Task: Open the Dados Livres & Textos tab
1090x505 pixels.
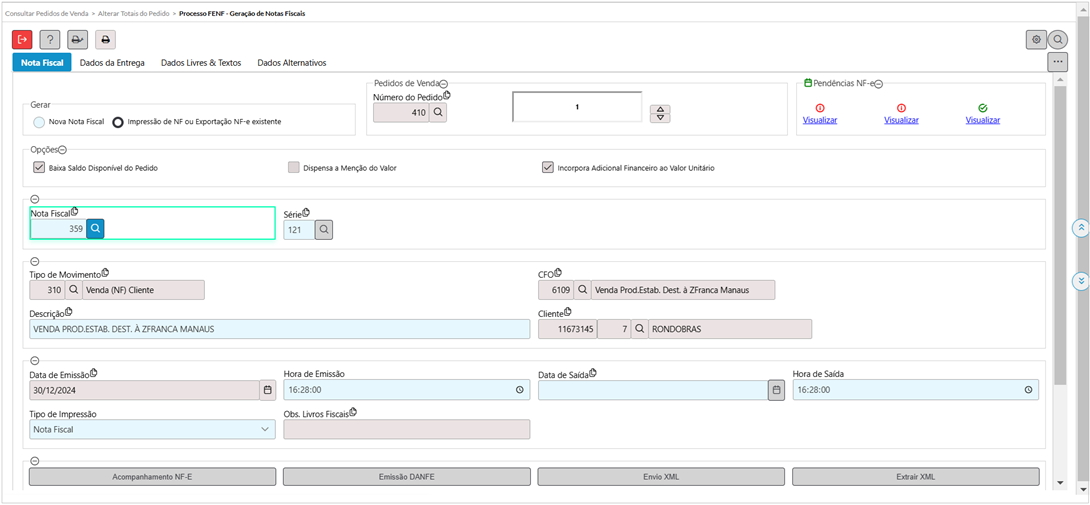Action: click(200, 63)
